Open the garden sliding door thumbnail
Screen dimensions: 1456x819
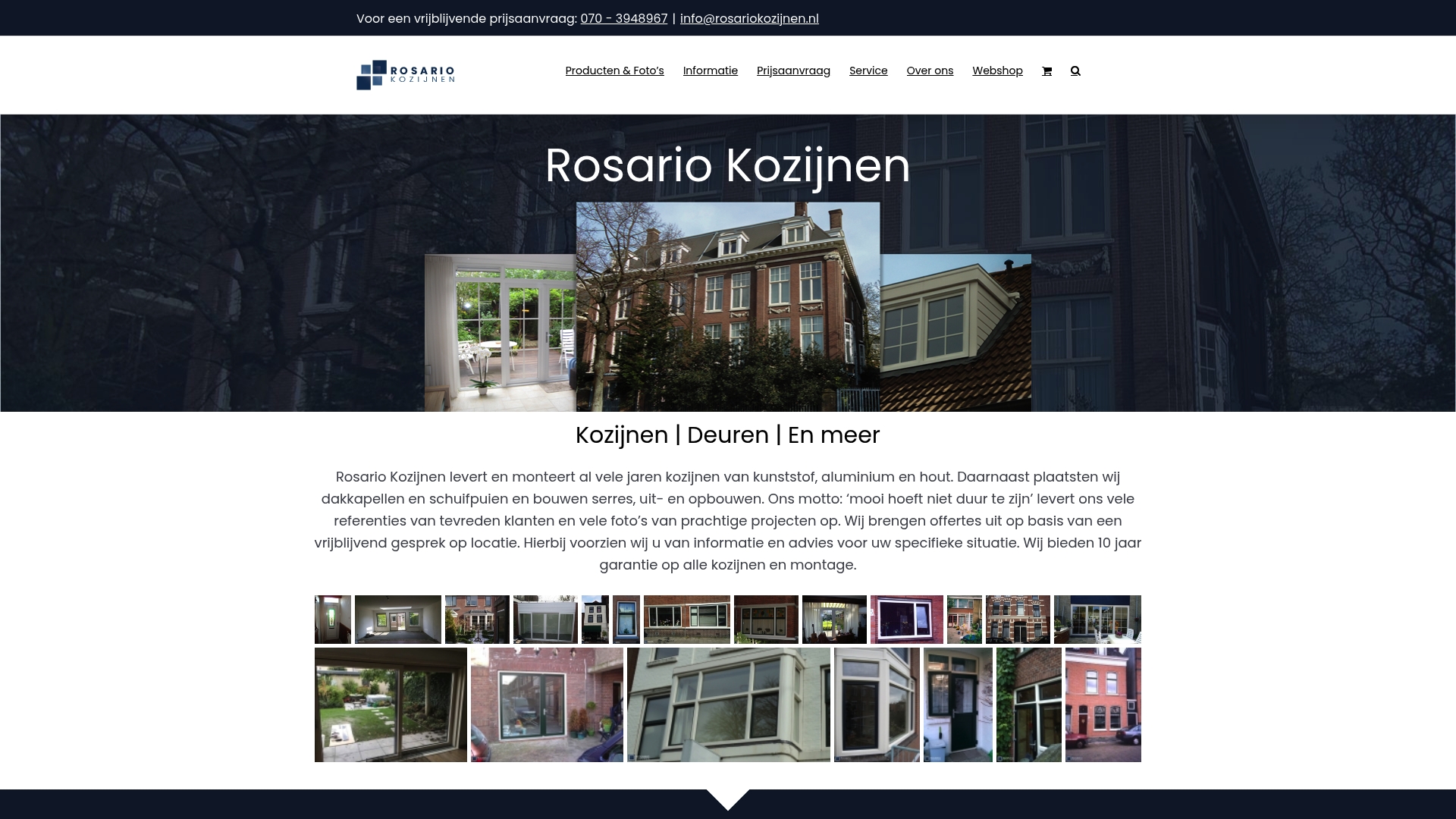point(391,704)
